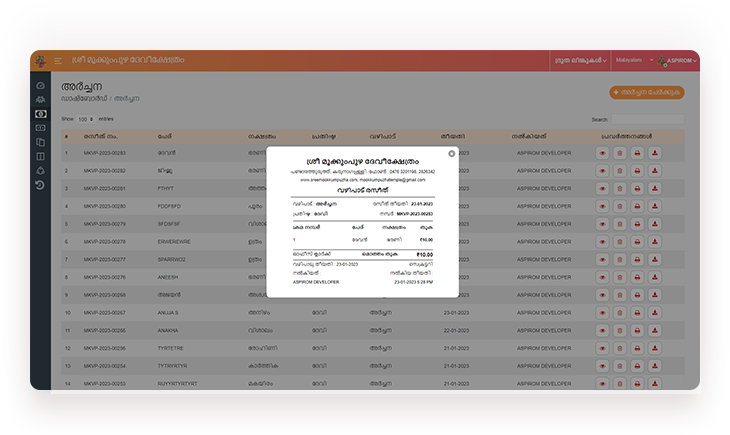Toggle the hamburger sidebar menu

point(58,61)
